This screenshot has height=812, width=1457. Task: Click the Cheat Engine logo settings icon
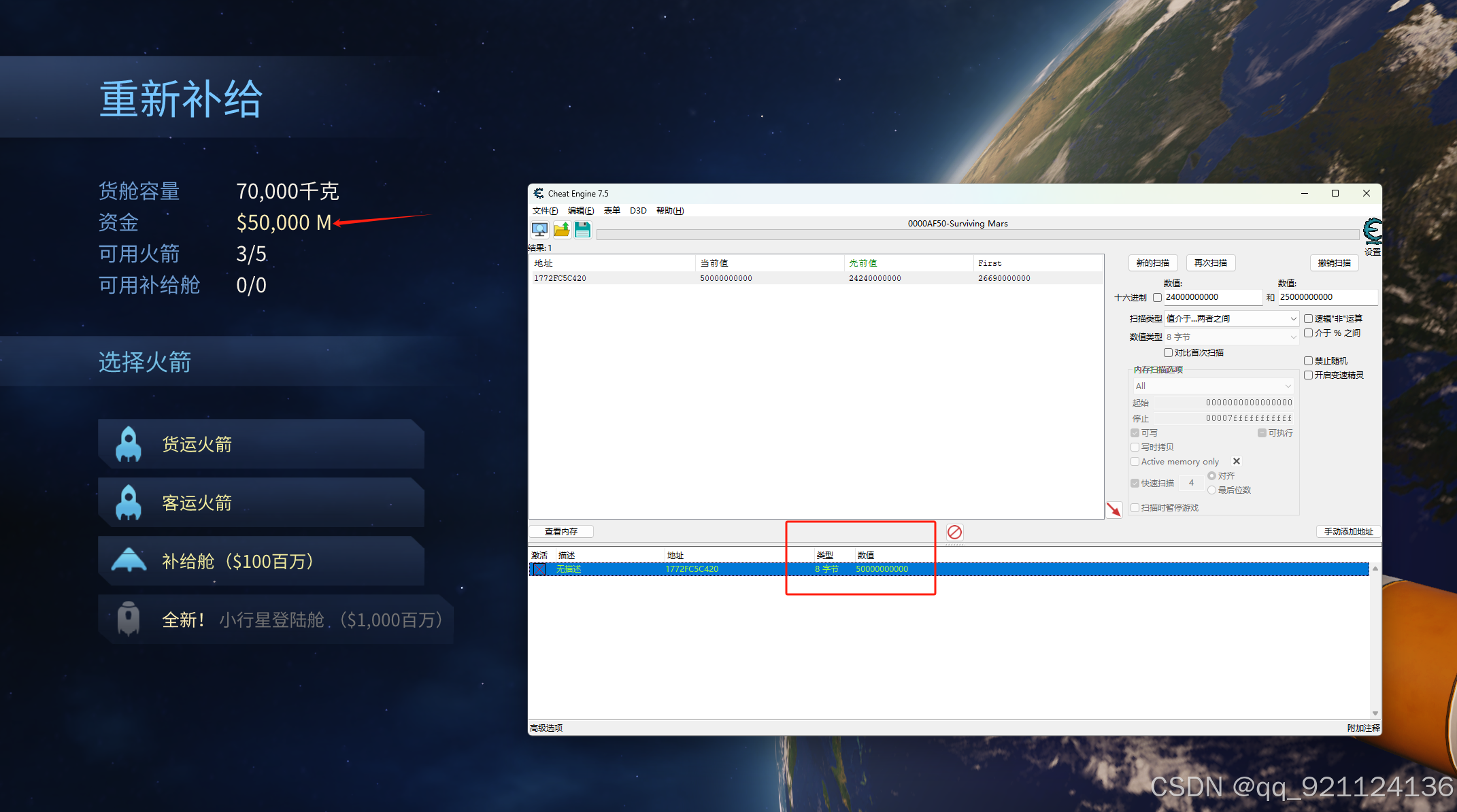click(1373, 231)
